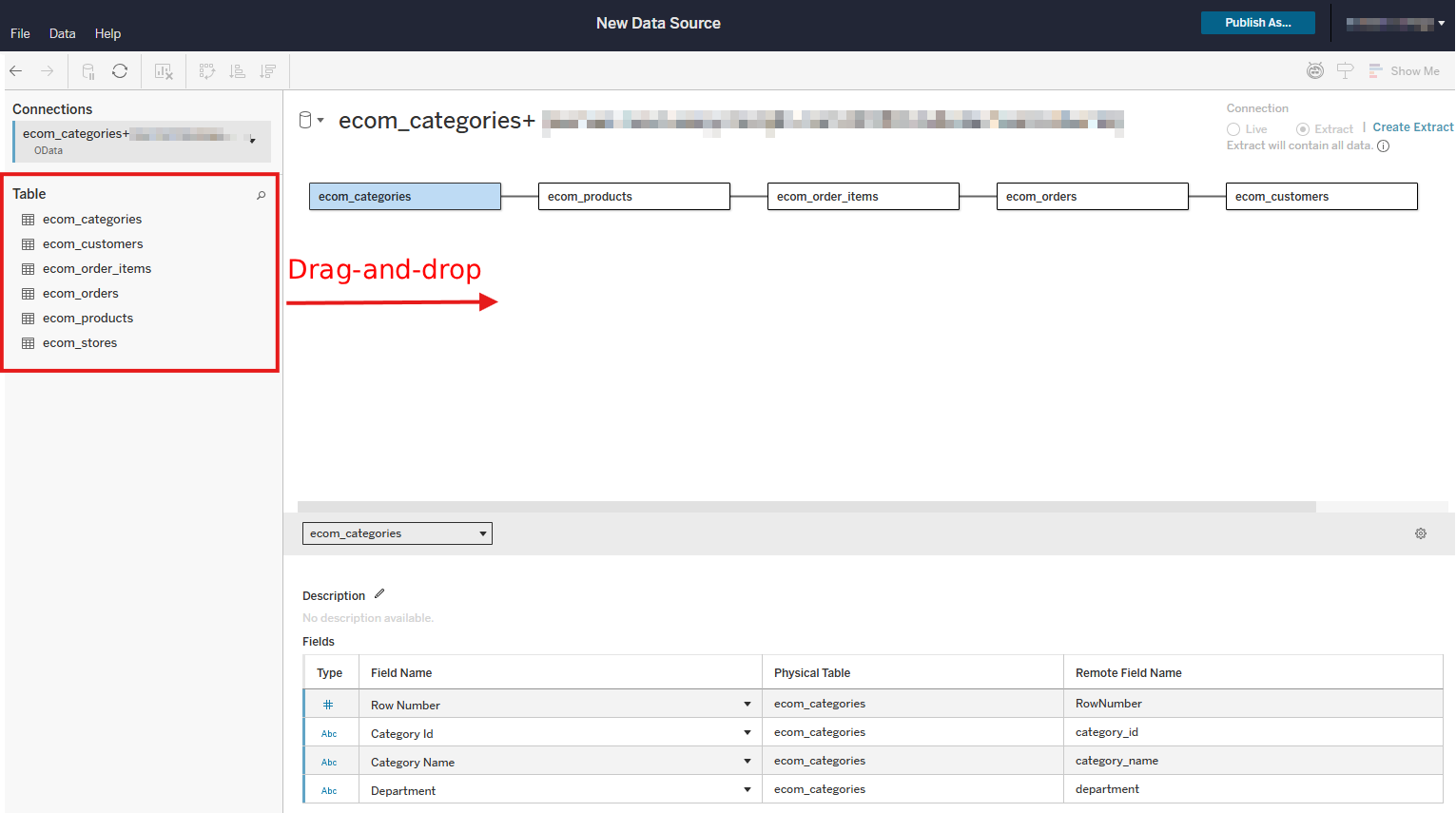Click the back arrow in toolbar
Screen dimensions: 1456x813
tap(15, 71)
